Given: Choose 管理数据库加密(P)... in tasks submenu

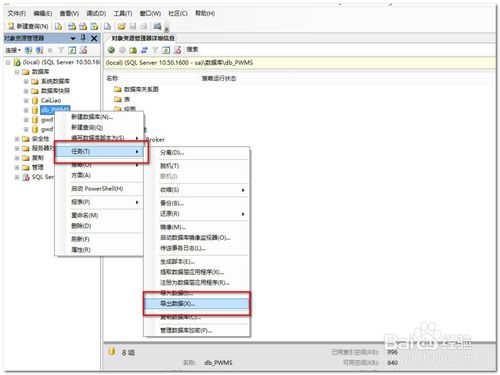Looking at the screenshot, I should coord(197,331).
